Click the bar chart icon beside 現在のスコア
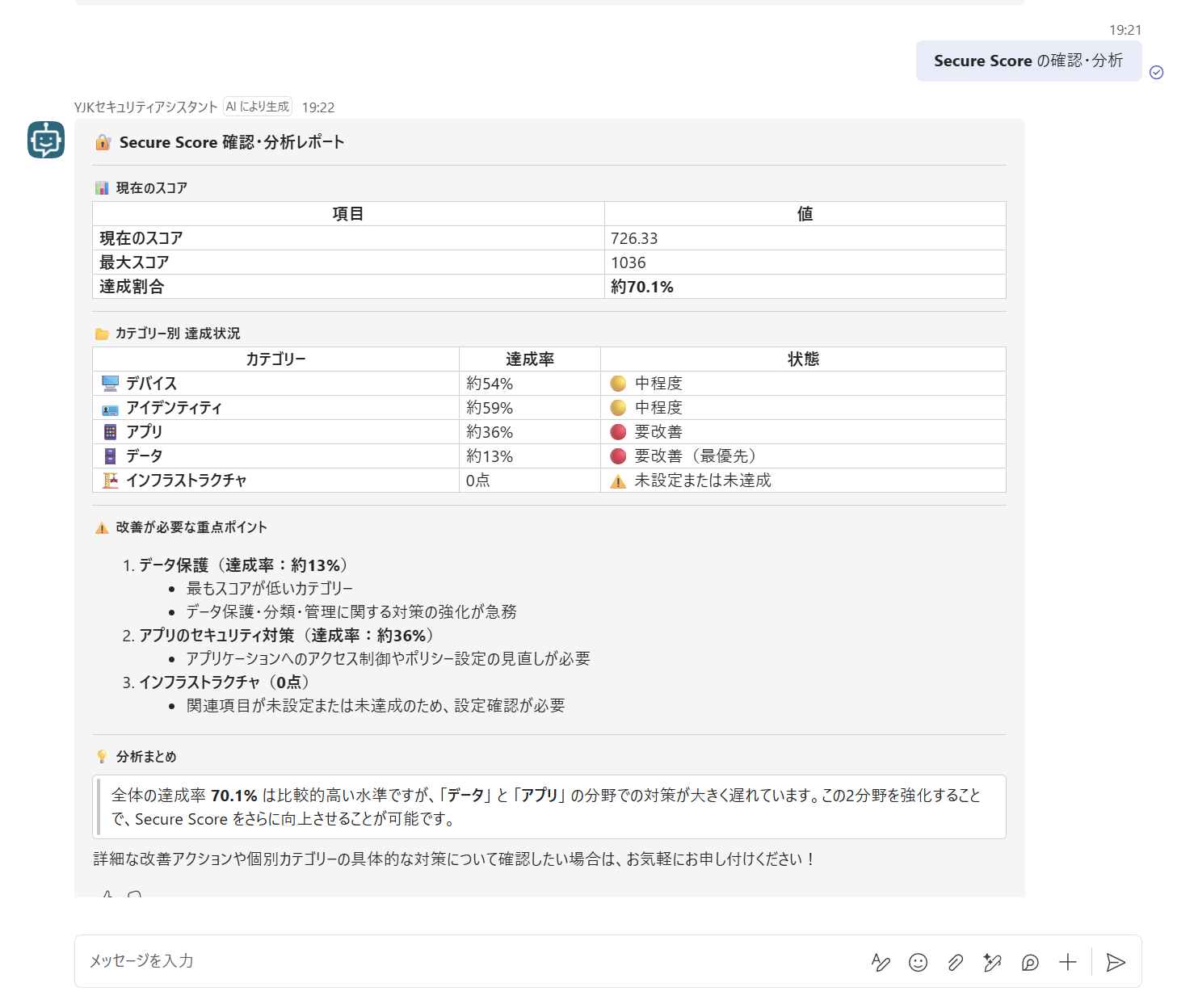This screenshot has height=1008, width=1194. coord(102,188)
